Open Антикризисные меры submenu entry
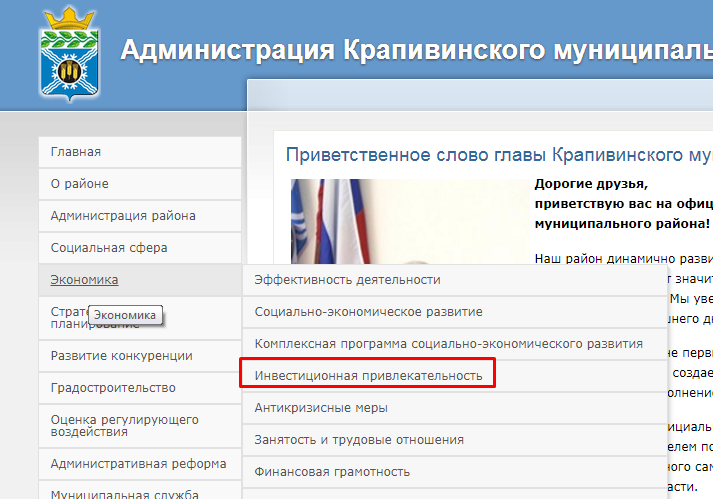 [x=455, y=408]
